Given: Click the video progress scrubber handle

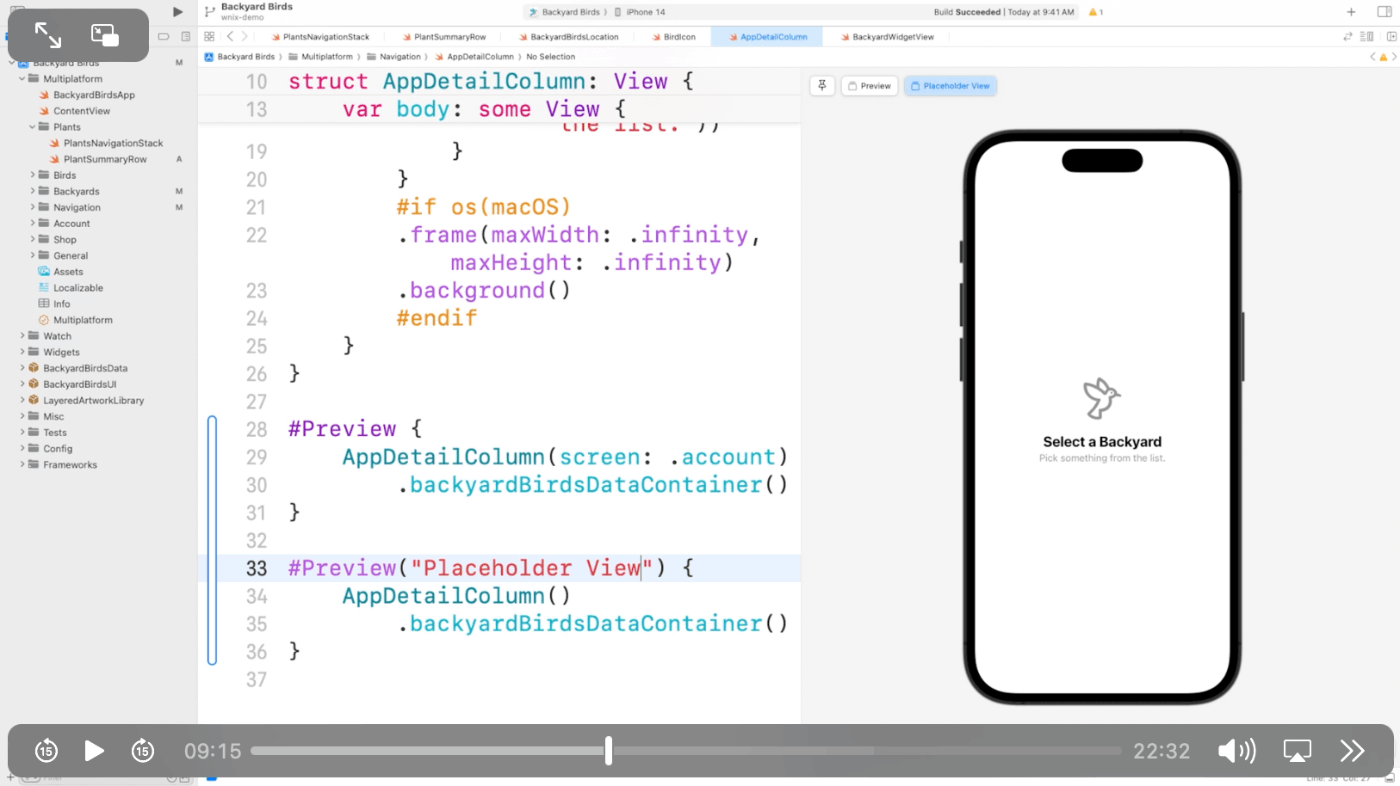Looking at the screenshot, I should point(608,751).
